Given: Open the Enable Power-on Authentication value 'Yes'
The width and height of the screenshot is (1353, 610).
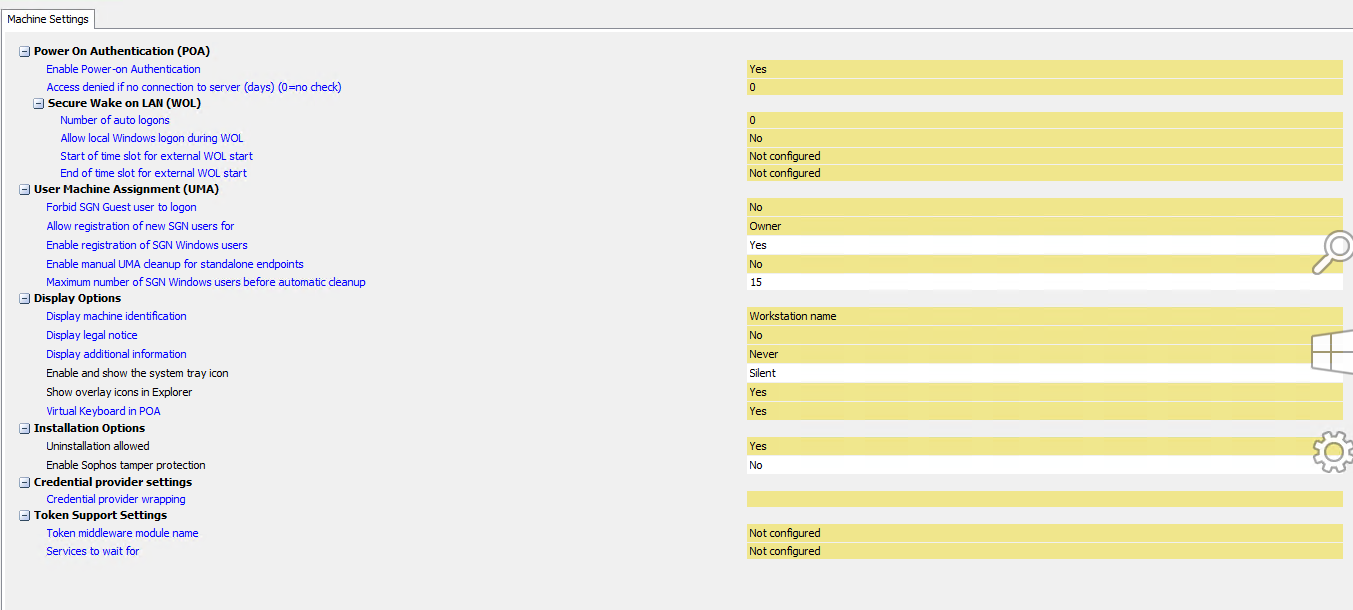Looking at the screenshot, I should [x=1045, y=69].
